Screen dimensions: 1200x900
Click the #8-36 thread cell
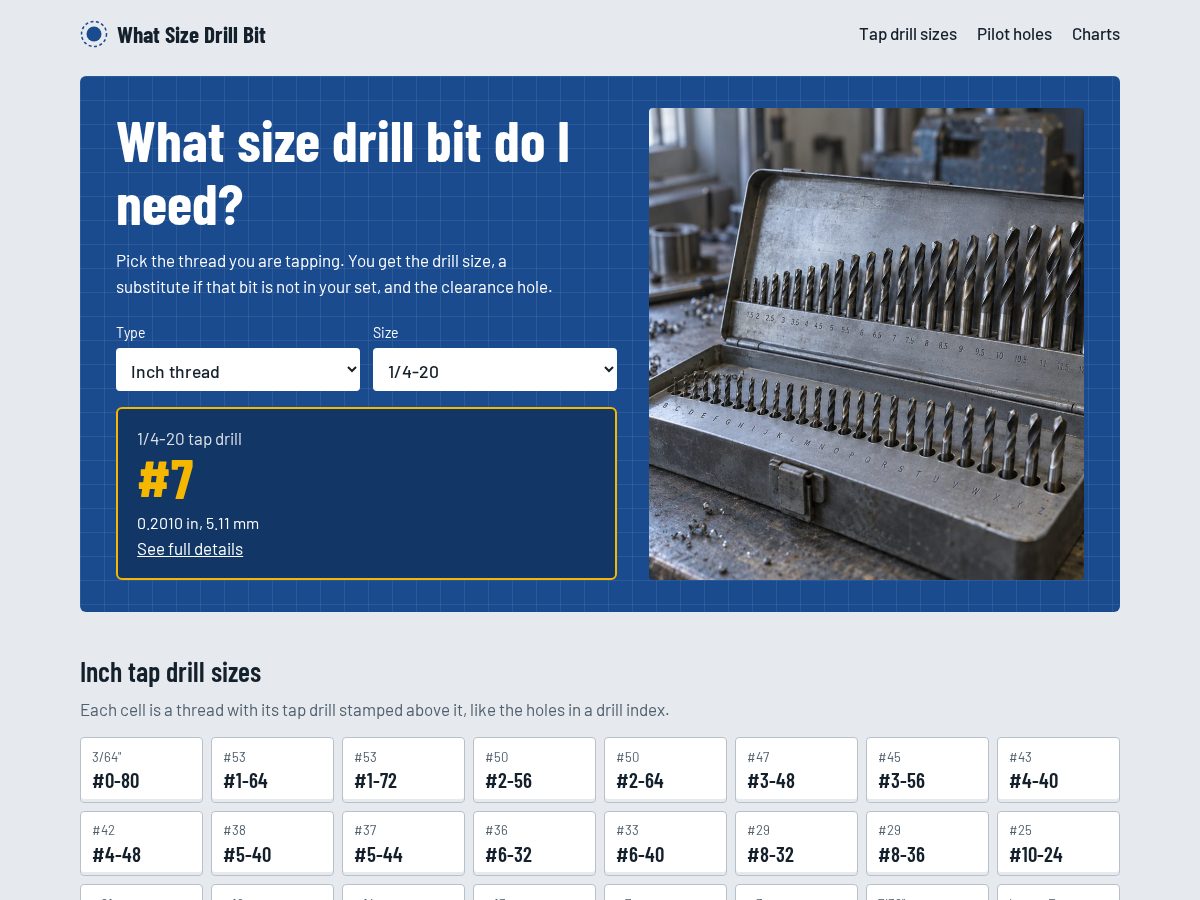coord(927,843)
